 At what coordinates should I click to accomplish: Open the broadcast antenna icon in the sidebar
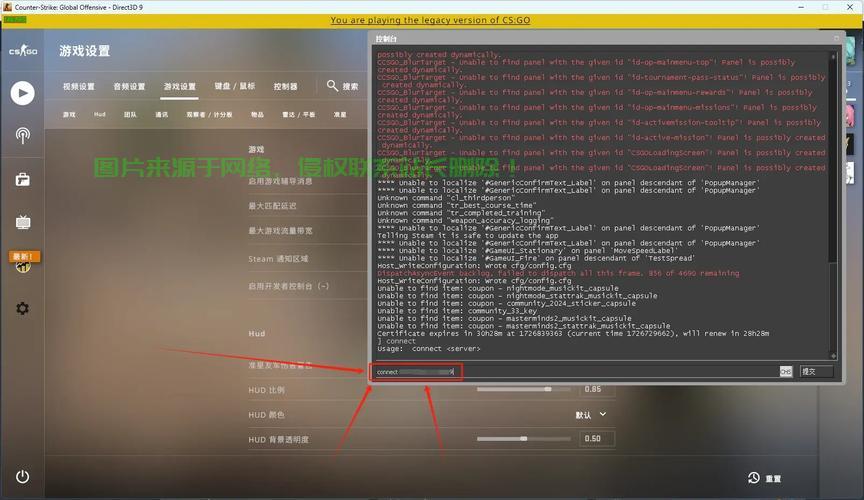click(x=23, y=136)
